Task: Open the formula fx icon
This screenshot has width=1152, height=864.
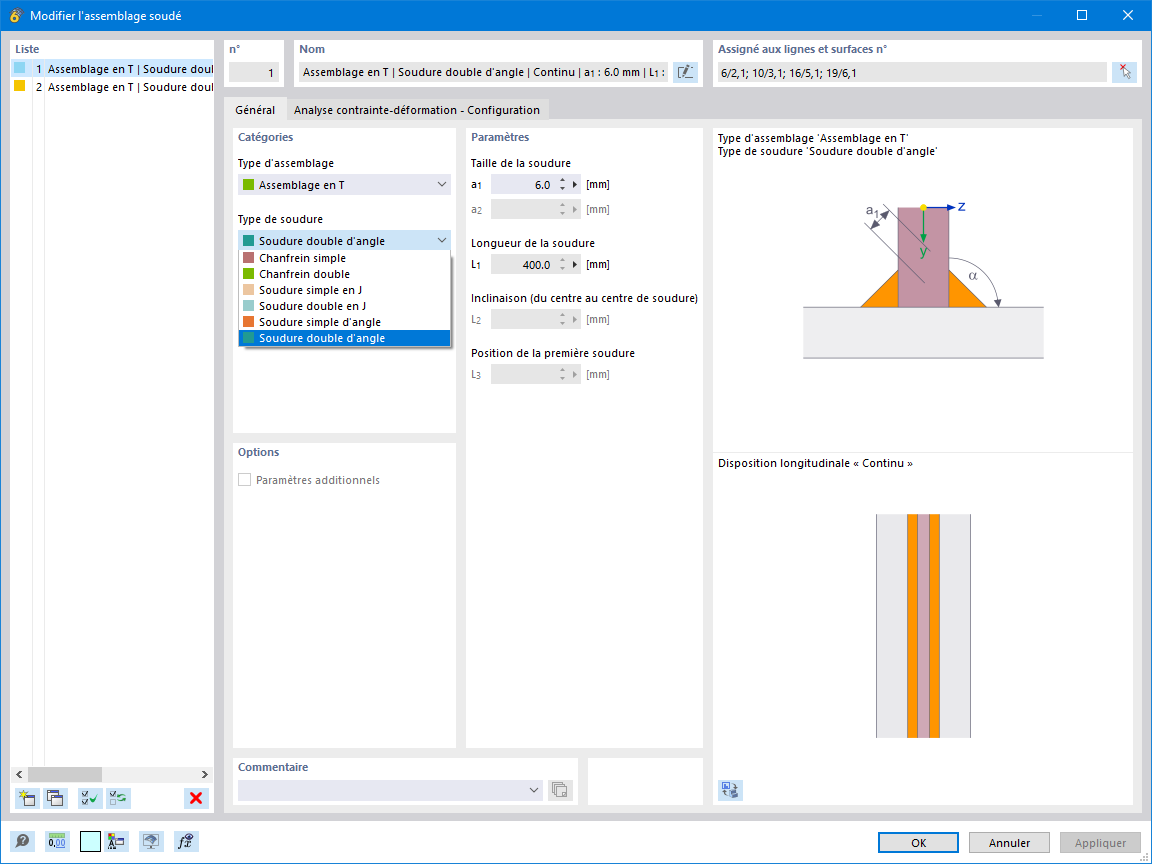Action: (x=186, y=841)
